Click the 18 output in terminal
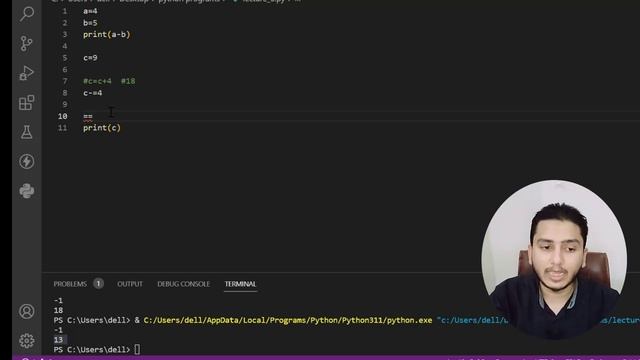Screen dimensions: 640x360 click(58, 310)
